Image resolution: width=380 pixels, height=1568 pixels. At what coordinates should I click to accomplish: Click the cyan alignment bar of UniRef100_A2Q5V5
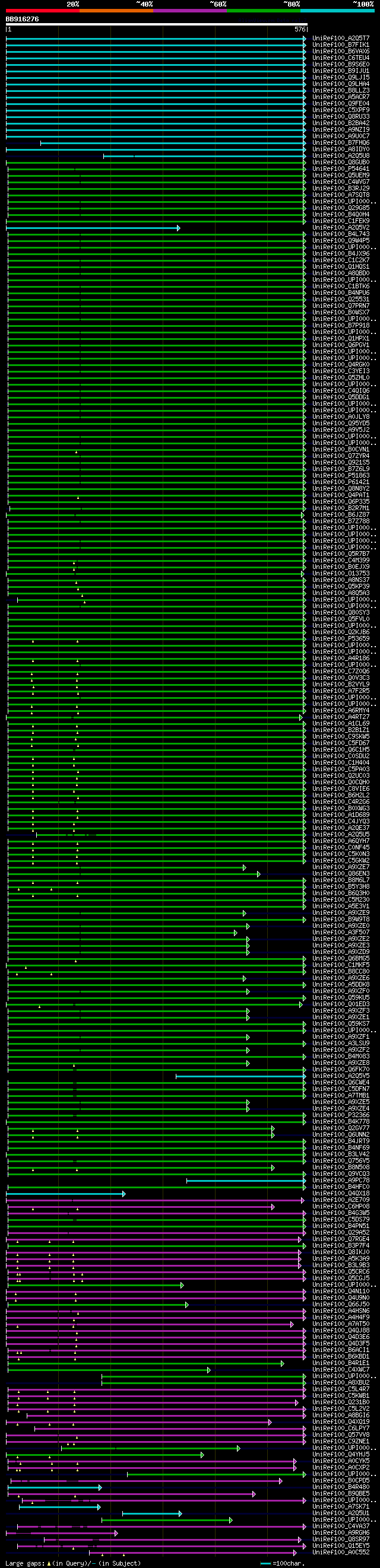pos(241,1077)
